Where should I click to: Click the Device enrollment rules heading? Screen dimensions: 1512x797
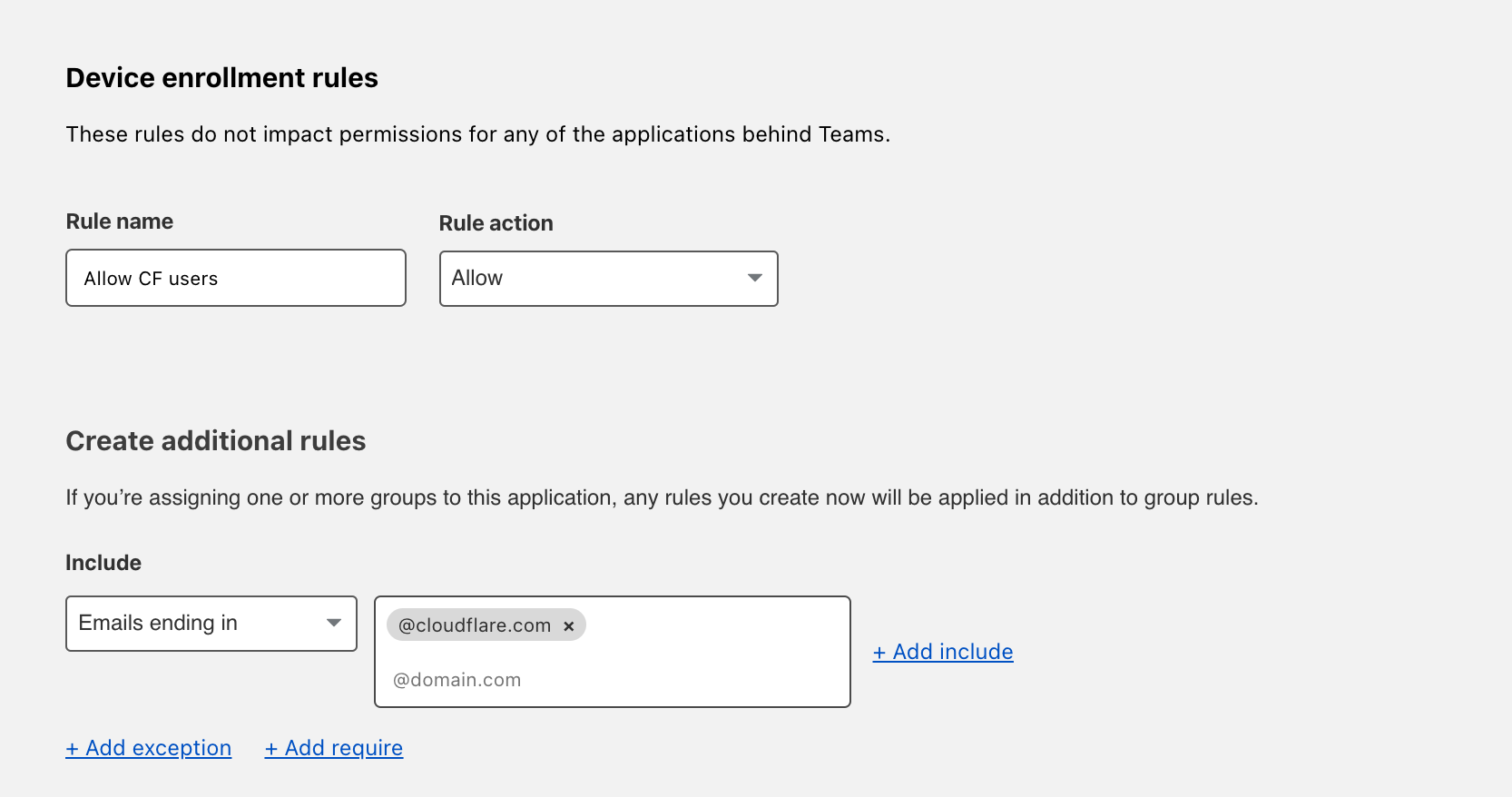(221, 78)
